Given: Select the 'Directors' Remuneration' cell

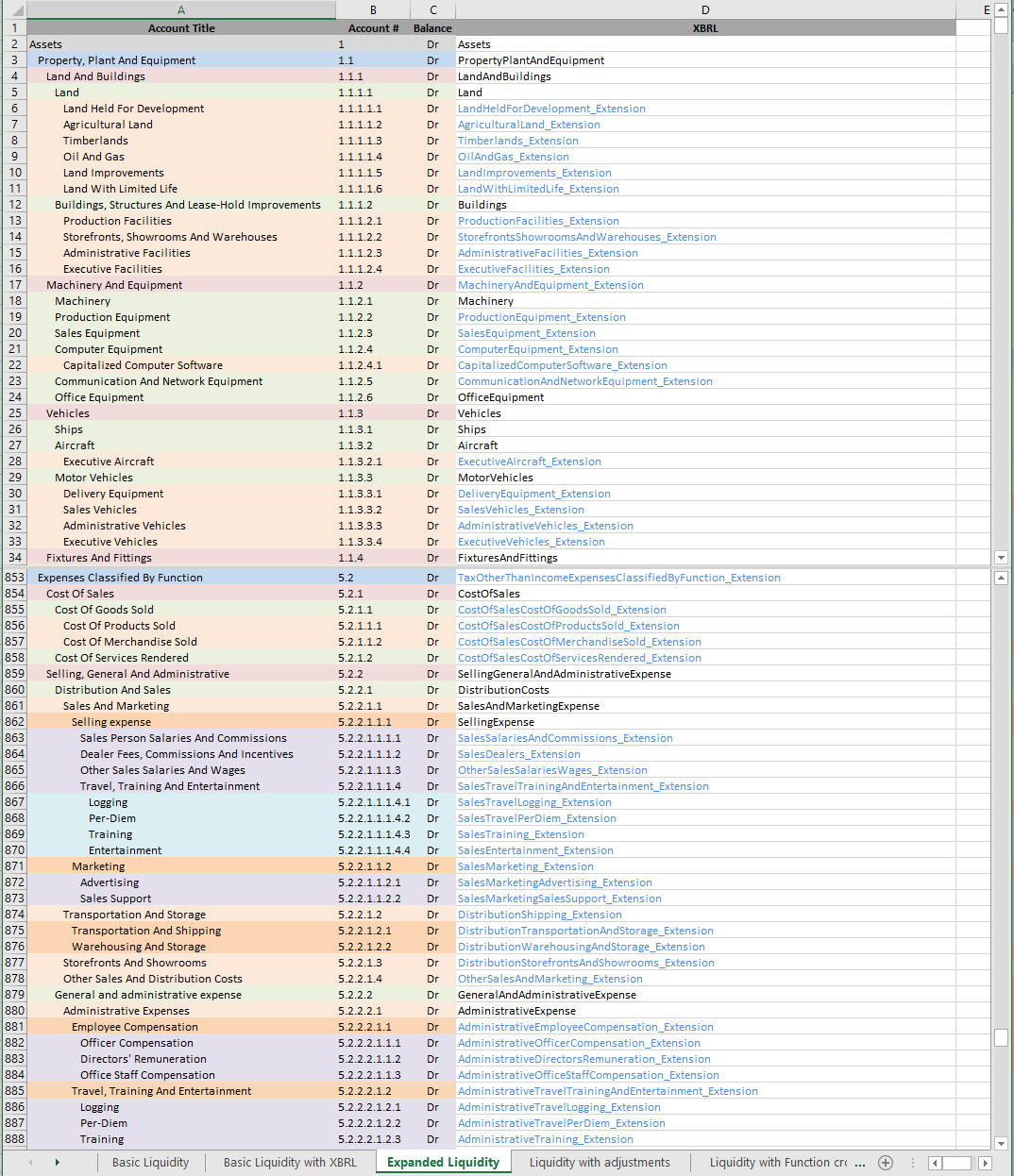Looking at the screenshot, I should point(181,1059).
